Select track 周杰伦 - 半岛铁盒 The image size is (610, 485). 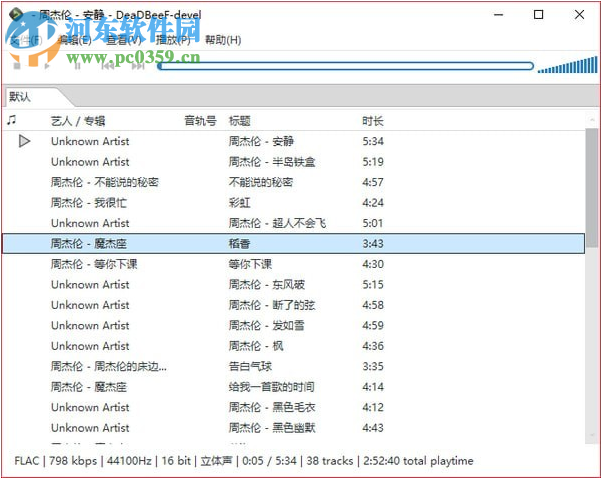tap(272, 163)
